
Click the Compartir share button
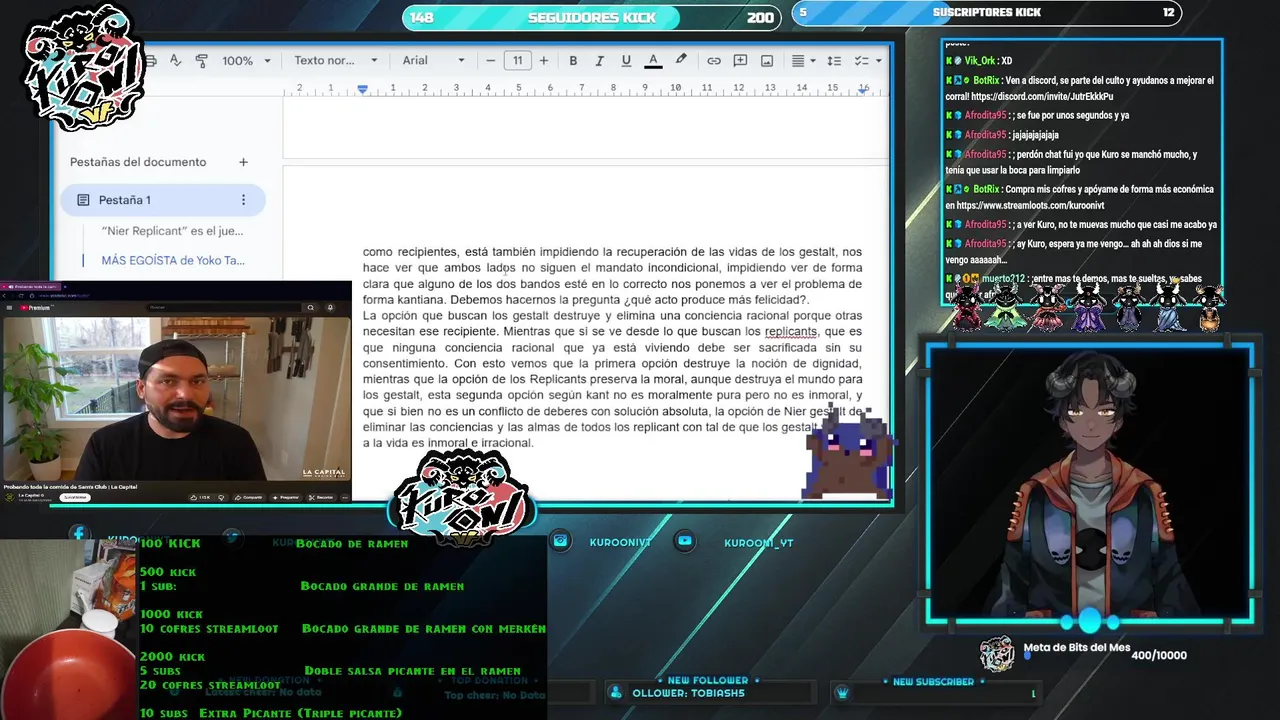248,497
